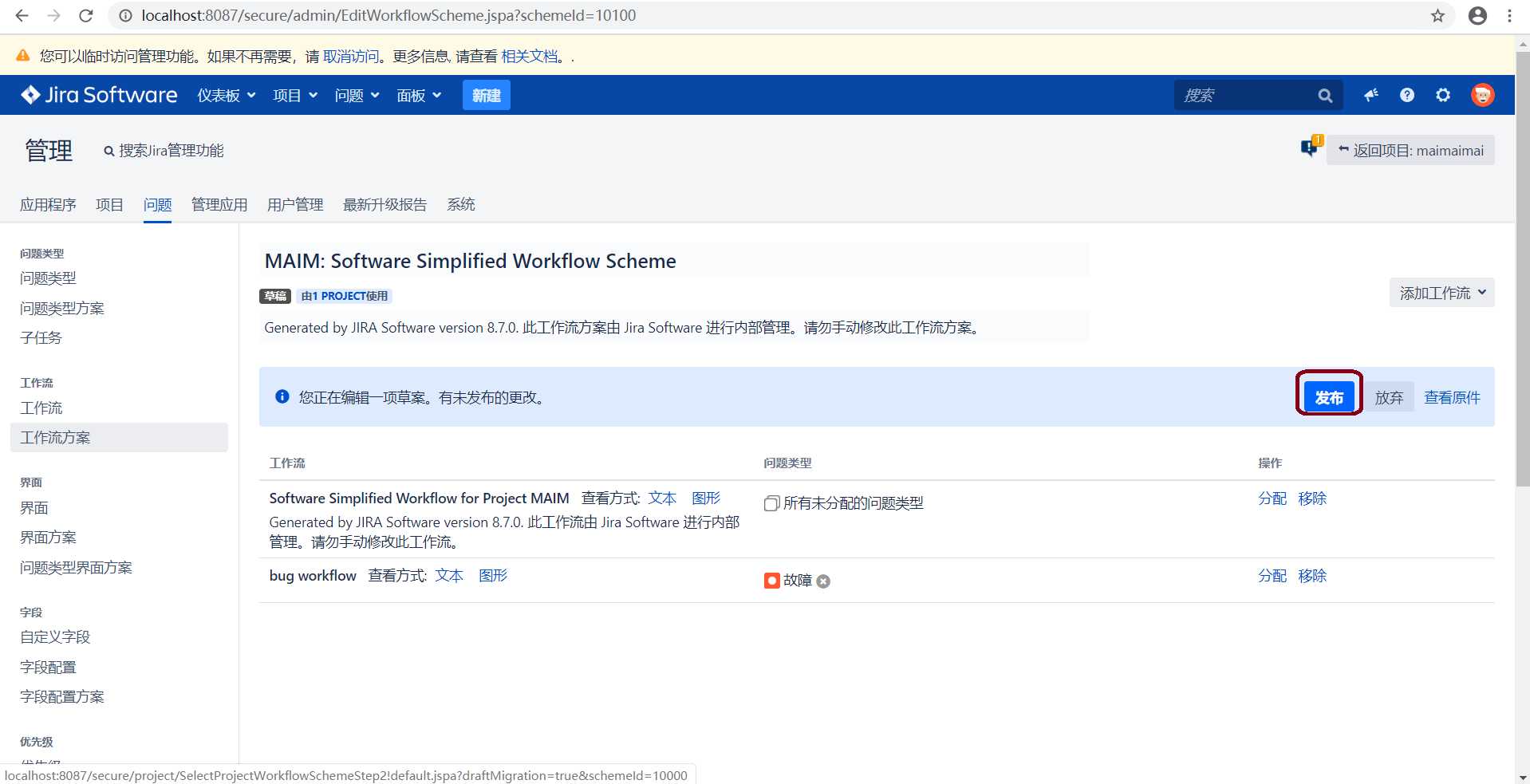This screenshot has height=784, width=1530.
Task: Open the 查看原件 link
Action: [x=1452, y=397]
